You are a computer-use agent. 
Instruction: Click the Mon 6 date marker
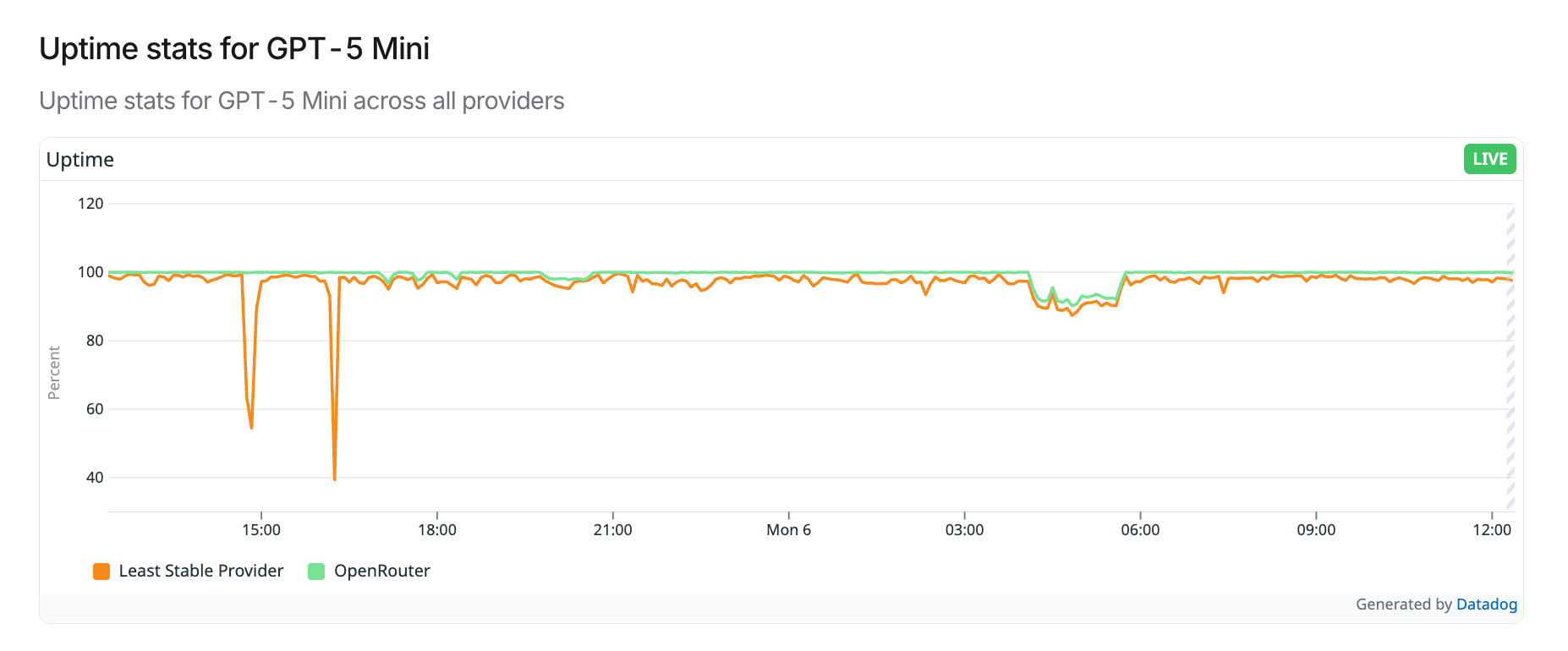pos(788,530)
